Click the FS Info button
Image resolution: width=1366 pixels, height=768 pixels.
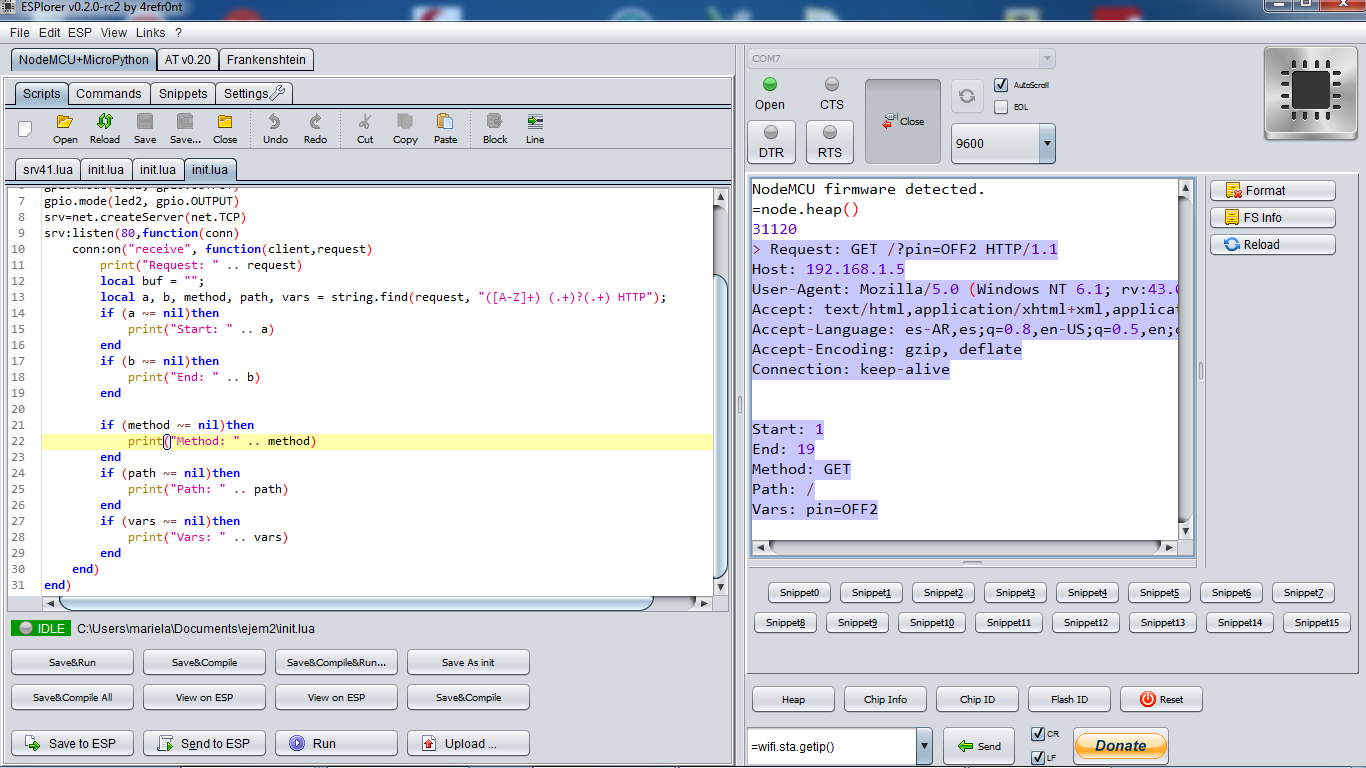coord(1272,217)
